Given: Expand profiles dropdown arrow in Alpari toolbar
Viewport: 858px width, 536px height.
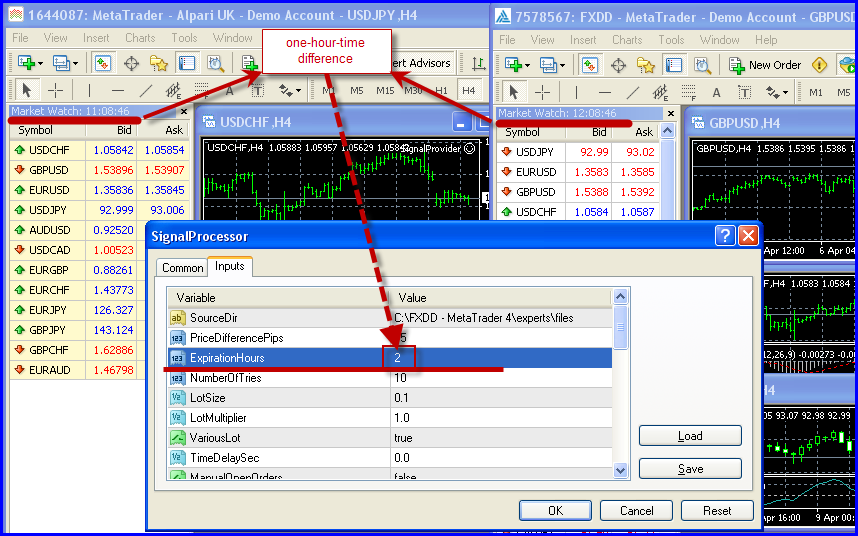Looking at the screenshot, I should (x=75, y=63).
